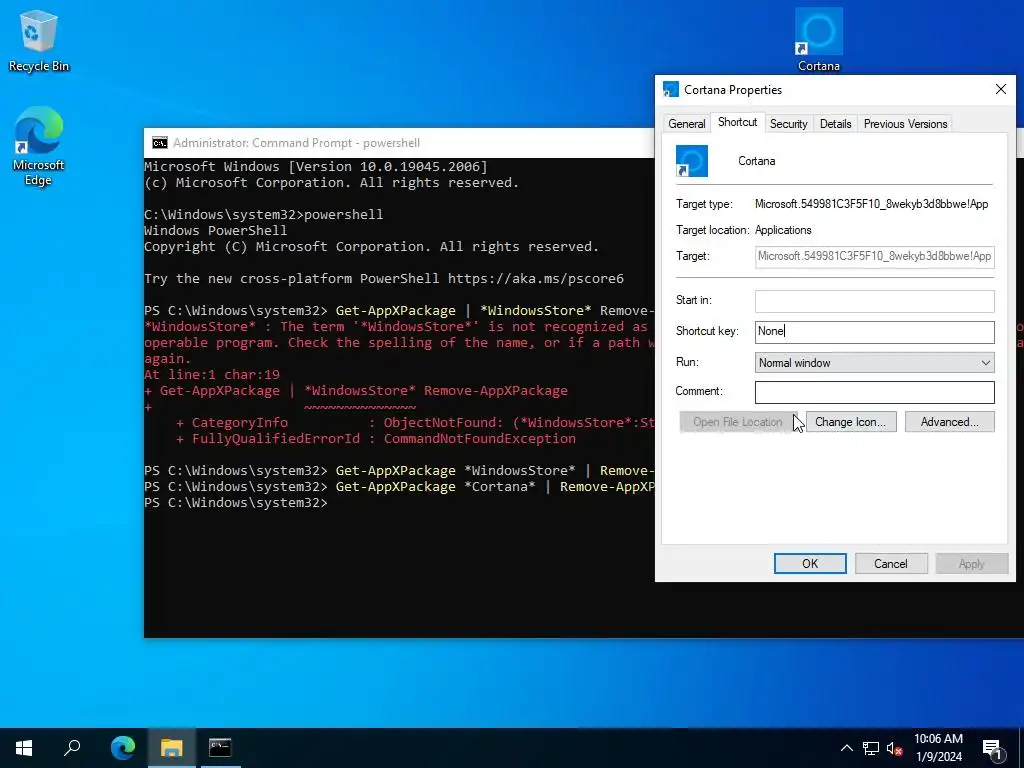
Task: Open the network status tray icon
Action: (x=871, y=748)
